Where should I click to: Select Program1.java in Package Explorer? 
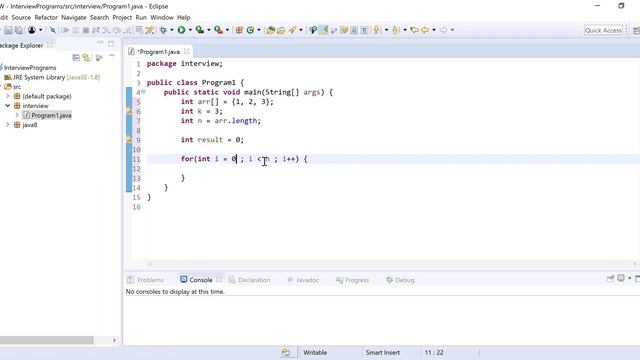(x=47, y=116)
